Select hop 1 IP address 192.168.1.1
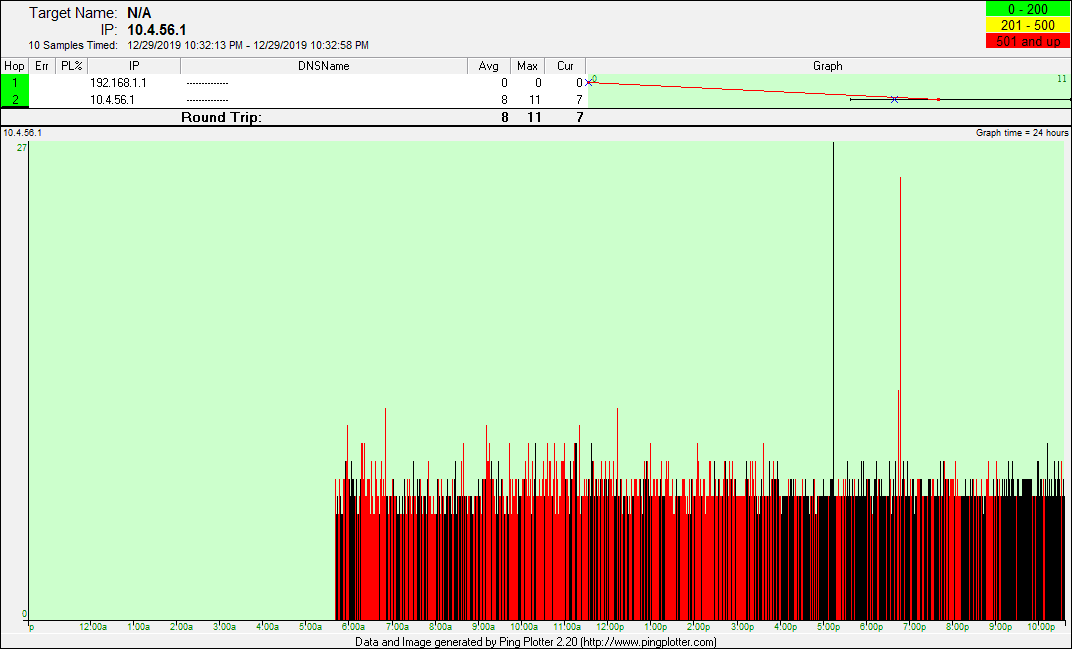The image size is (1072, 649). click(x=118, y=83)
